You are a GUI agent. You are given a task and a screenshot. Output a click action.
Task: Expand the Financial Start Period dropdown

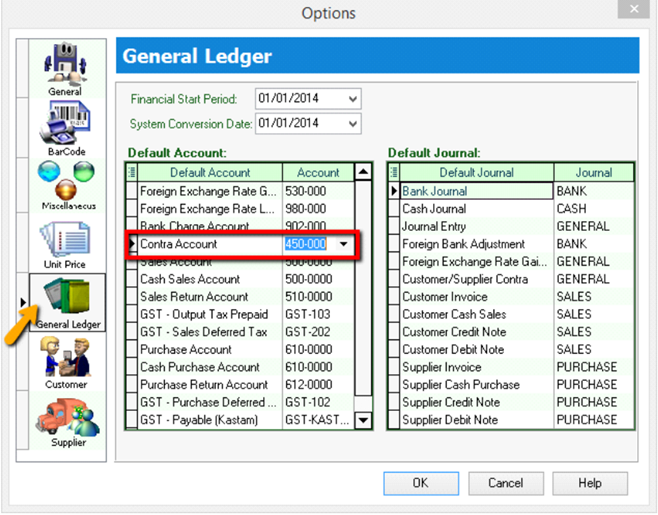coord(351,99)
